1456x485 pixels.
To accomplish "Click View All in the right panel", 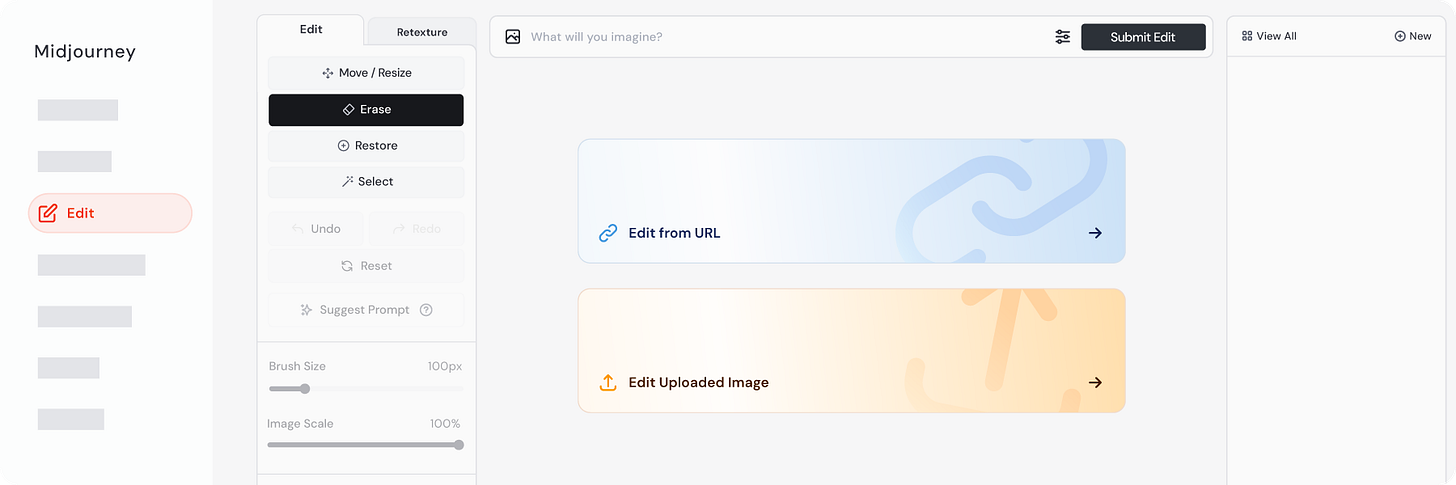I will (1269, 36).
